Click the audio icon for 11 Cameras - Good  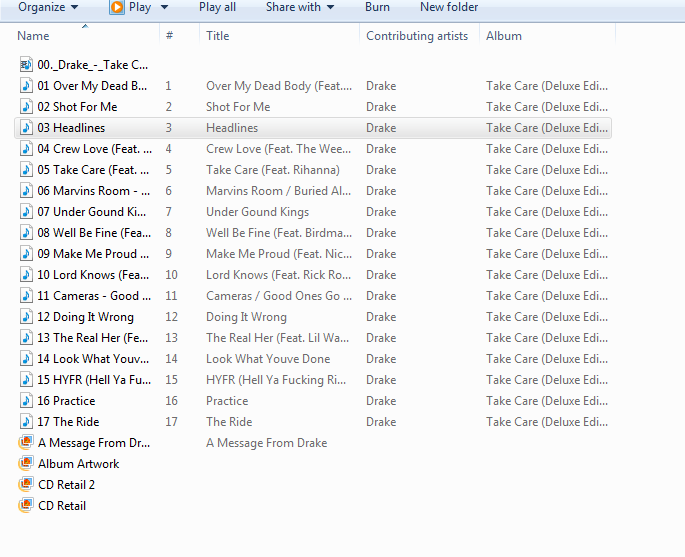26,295
